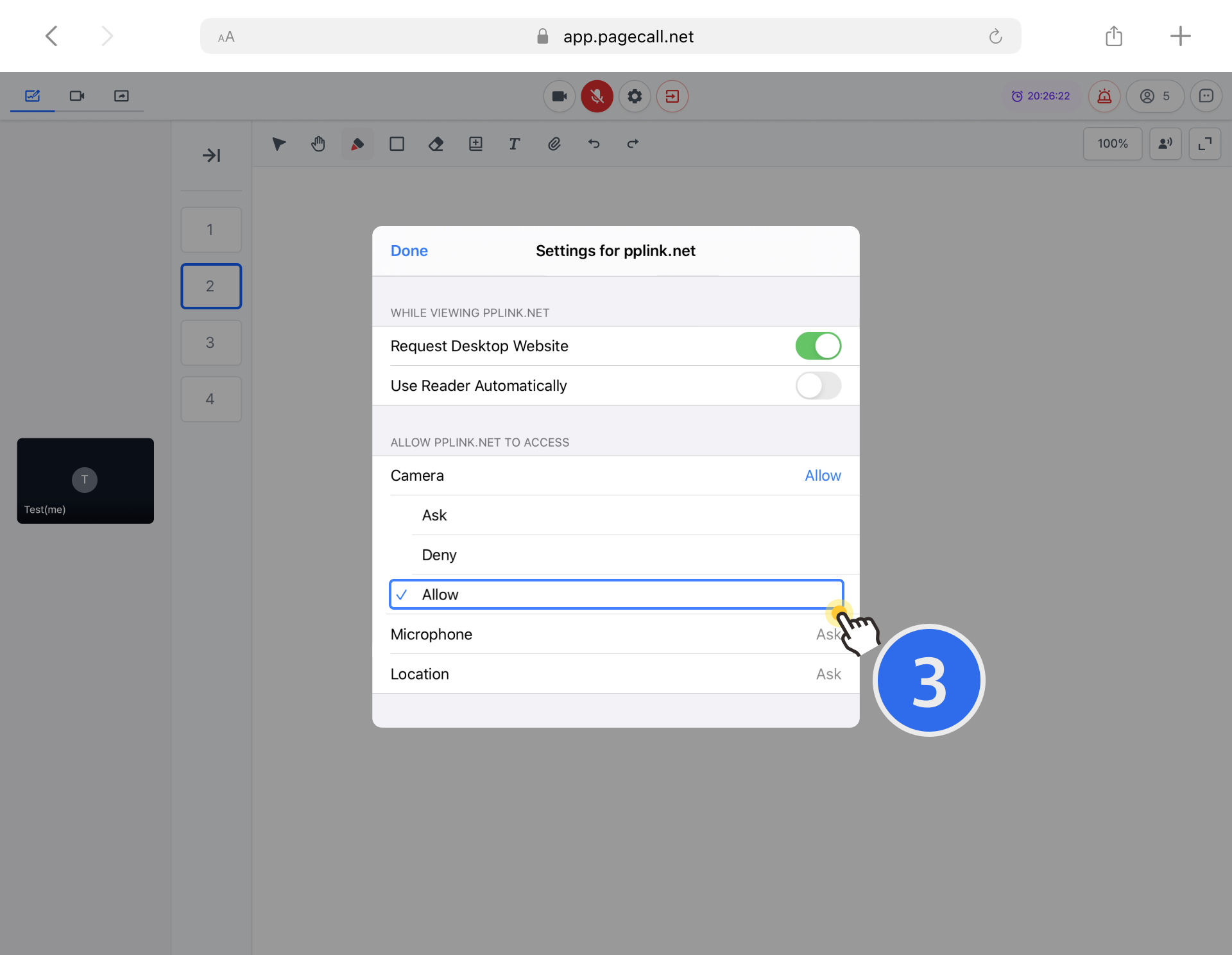The height and width of the screenshot is (955, 1232).
Task: Click the red alarm siren icon
Action: (x=1104, y=96)
